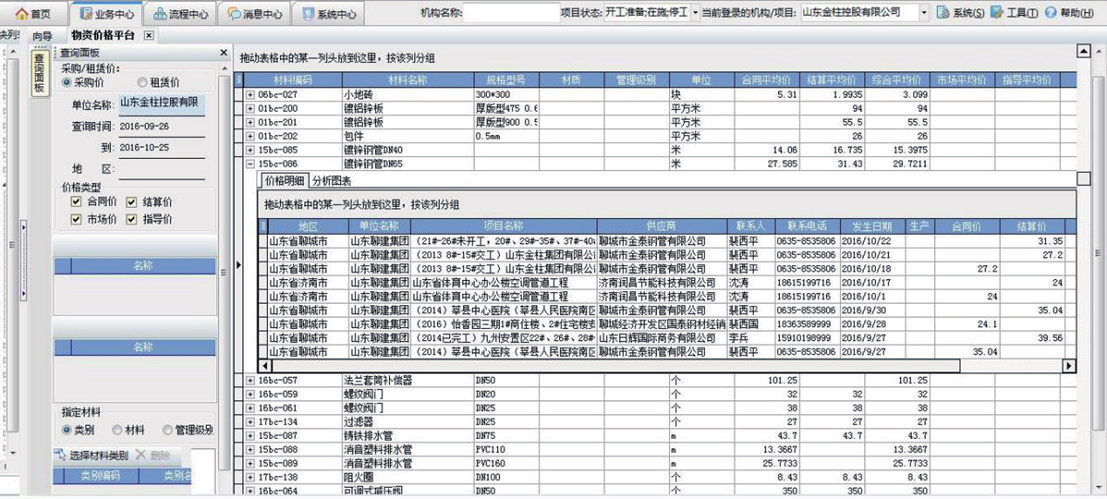Open the 项目状态 dropdown arrow

click(x=696, y=13)
